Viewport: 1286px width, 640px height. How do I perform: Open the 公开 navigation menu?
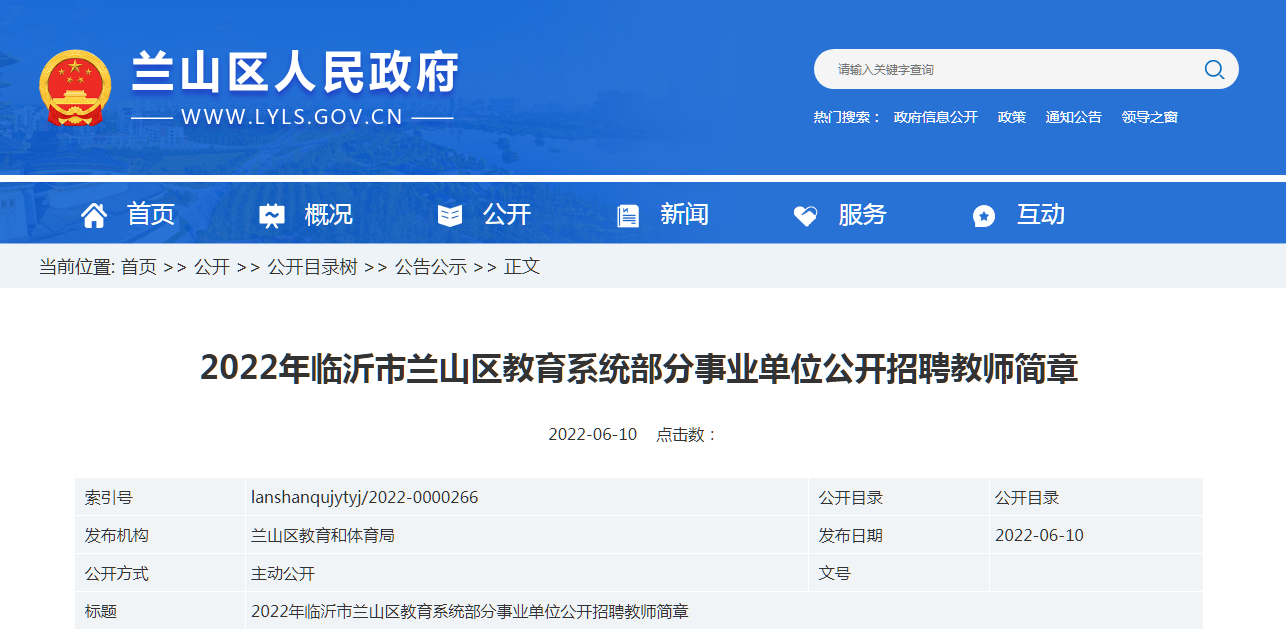[x=507, y=214]
